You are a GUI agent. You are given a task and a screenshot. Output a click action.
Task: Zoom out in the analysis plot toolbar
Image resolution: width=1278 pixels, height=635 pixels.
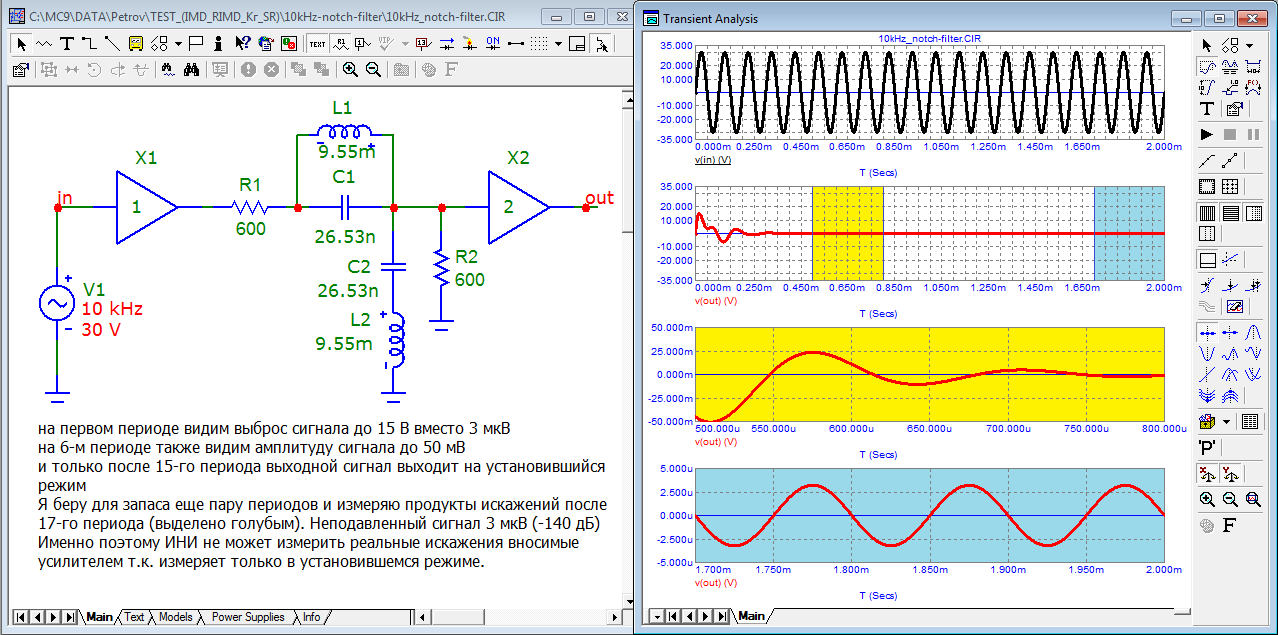[x=1230, y=499]
